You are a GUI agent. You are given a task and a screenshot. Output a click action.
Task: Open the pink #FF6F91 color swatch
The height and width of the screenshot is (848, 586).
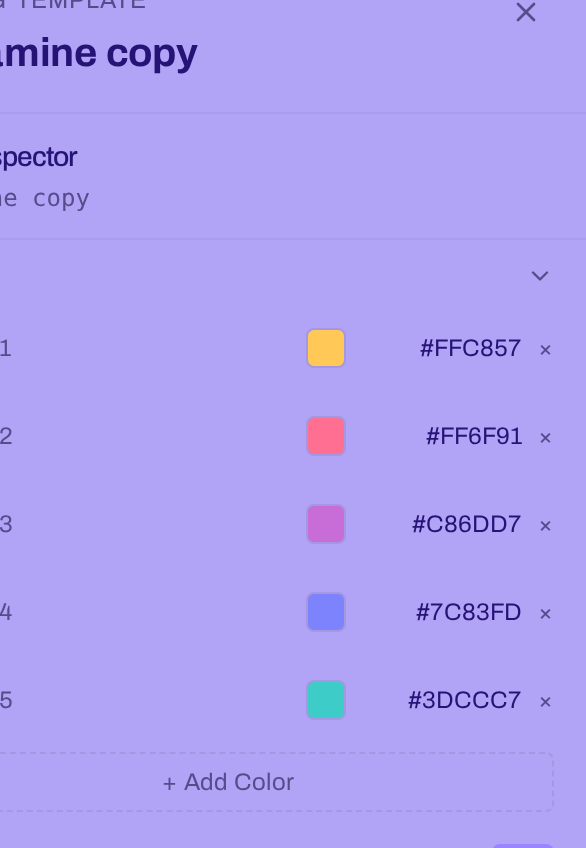(x=326, y=436)
